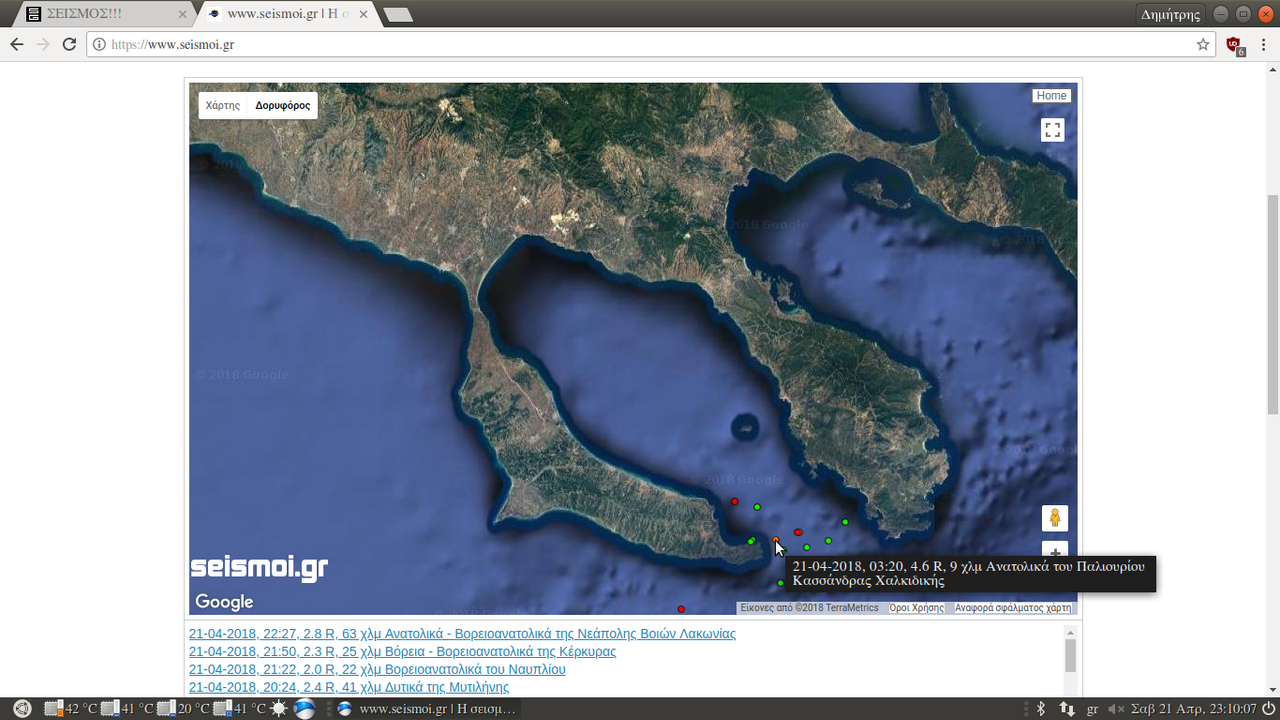Click the Εικόνες από ©2018 TerraMetrics attribution
The width and height of the screenshot is (1280, 720).
tap(810, 608)
